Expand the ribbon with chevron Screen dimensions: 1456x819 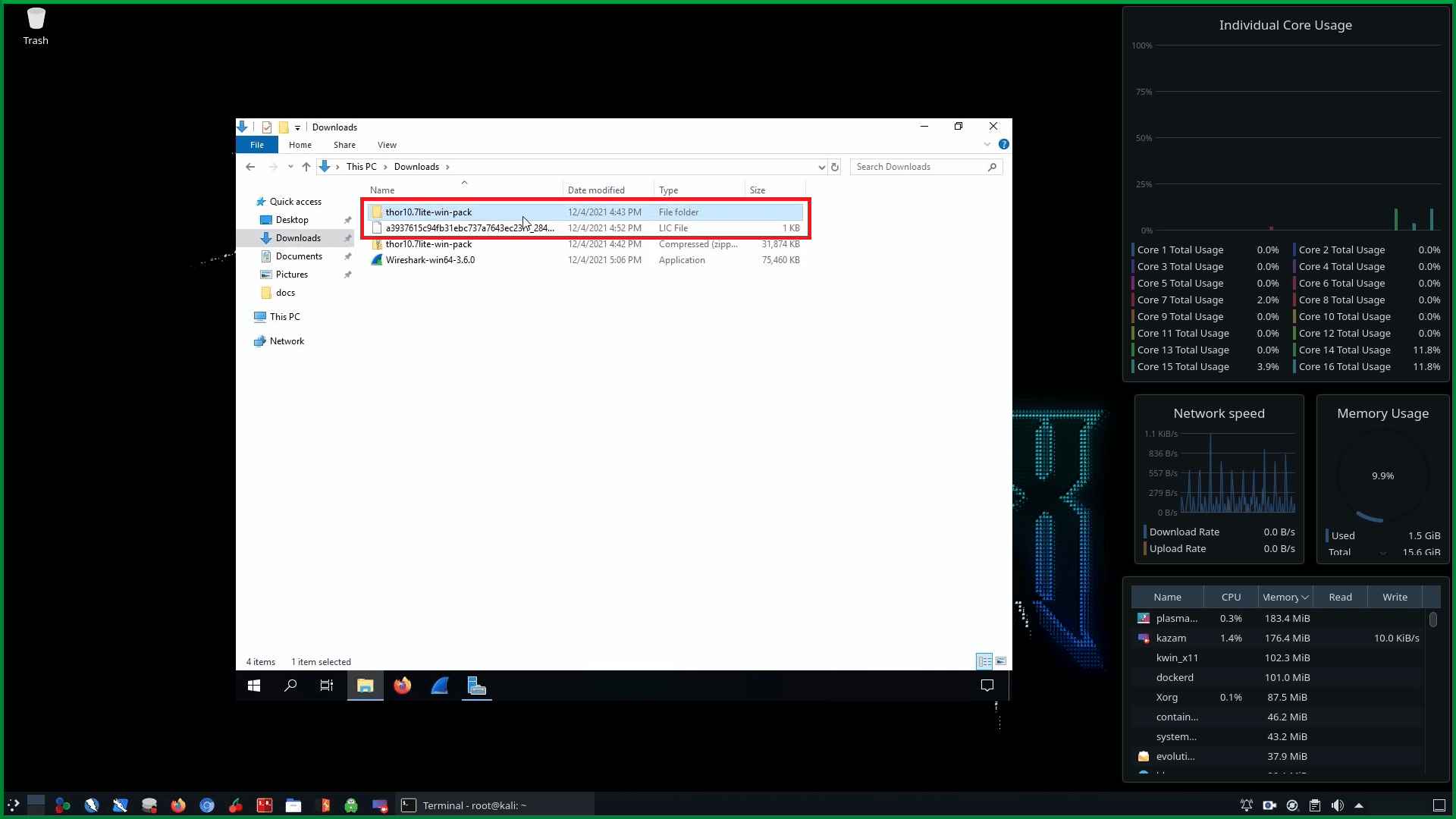click(x=987, y=144)
